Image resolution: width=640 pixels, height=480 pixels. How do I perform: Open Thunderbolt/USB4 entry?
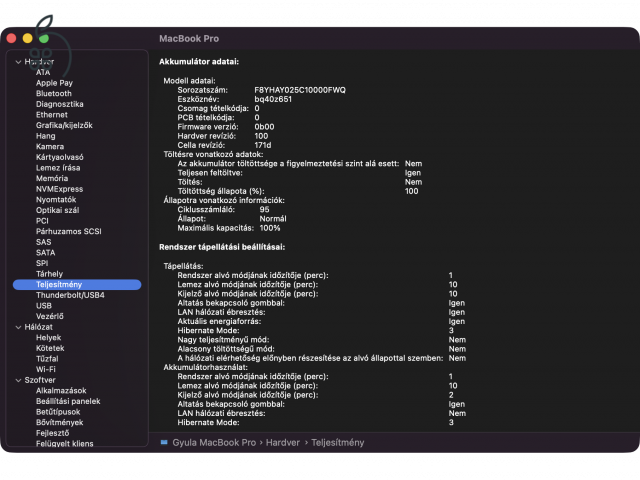click(x=70, y=295)
